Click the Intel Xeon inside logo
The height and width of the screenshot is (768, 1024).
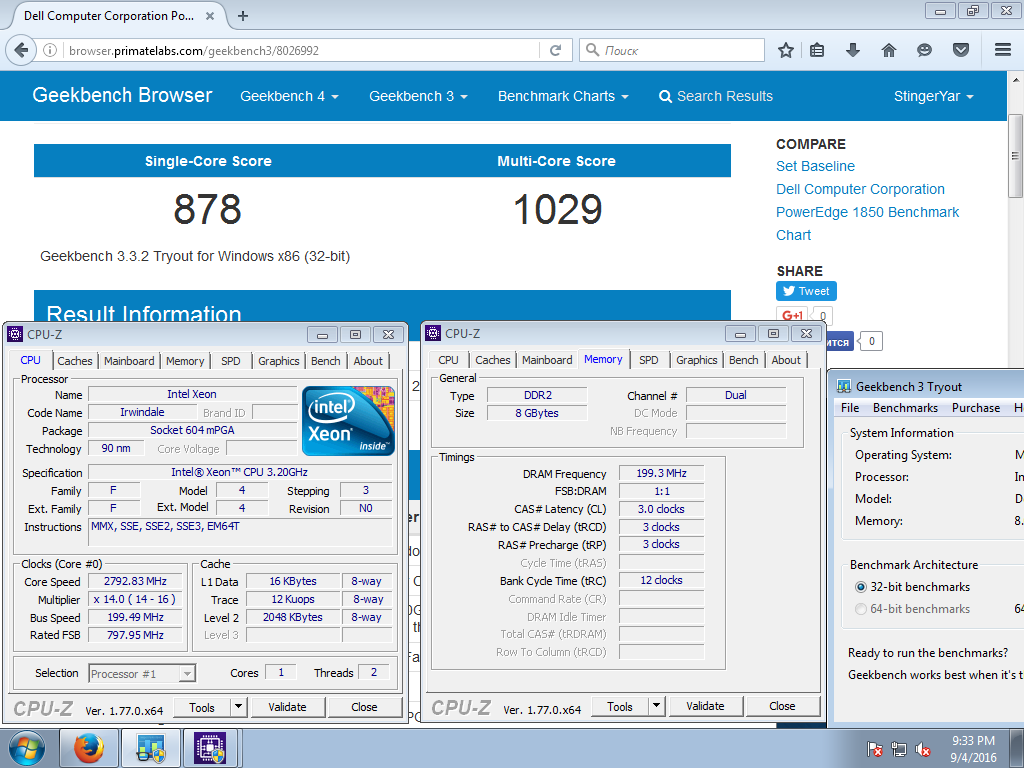348,421
